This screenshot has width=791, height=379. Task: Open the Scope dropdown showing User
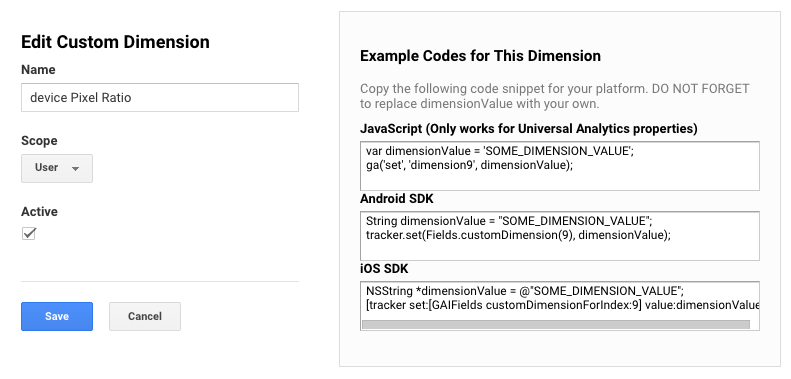(x=57, y=168)
